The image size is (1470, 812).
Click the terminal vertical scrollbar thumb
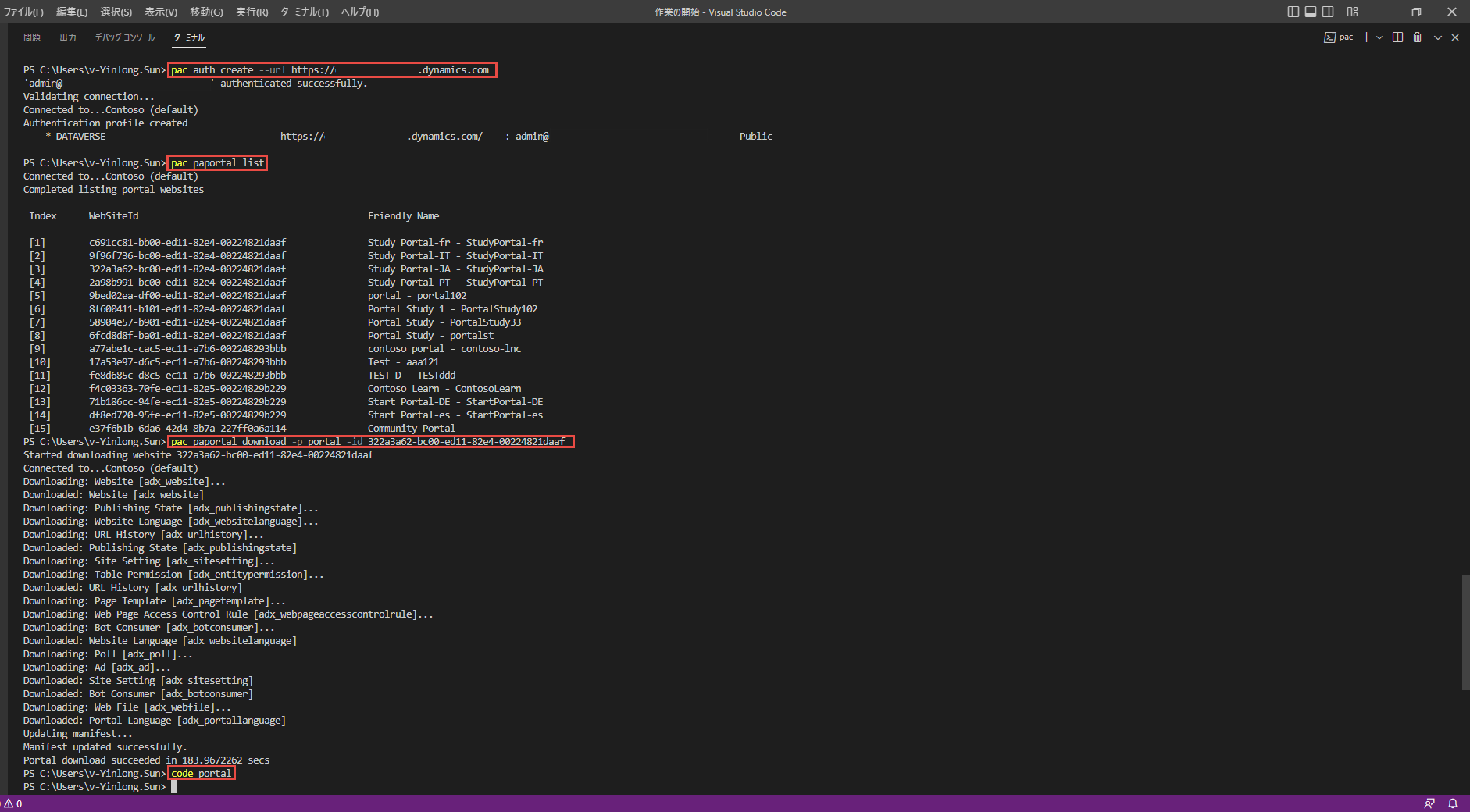(x=1465, y=632)
